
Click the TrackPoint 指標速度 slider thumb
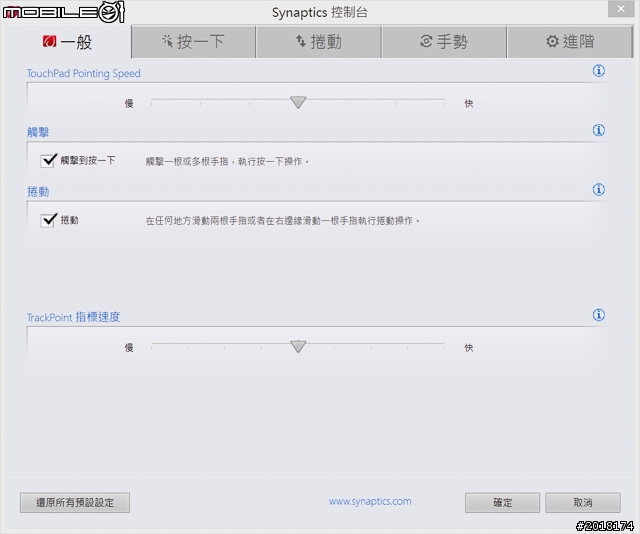click(x=298, y=346)
